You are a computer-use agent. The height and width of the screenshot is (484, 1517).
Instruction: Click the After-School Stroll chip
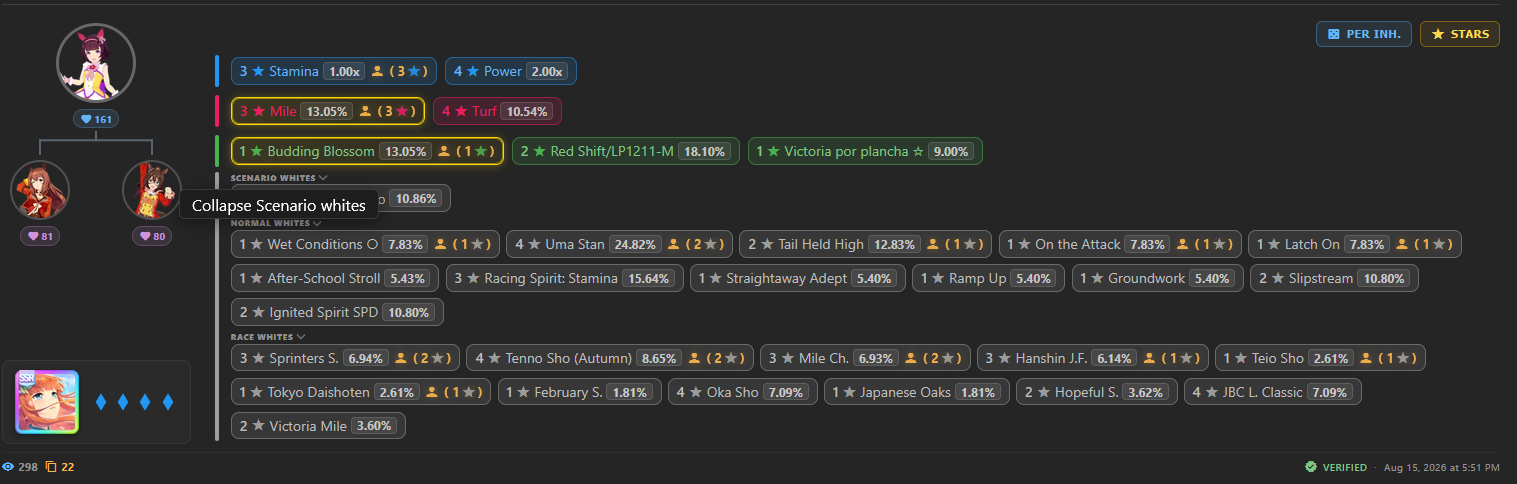[335, 278]
